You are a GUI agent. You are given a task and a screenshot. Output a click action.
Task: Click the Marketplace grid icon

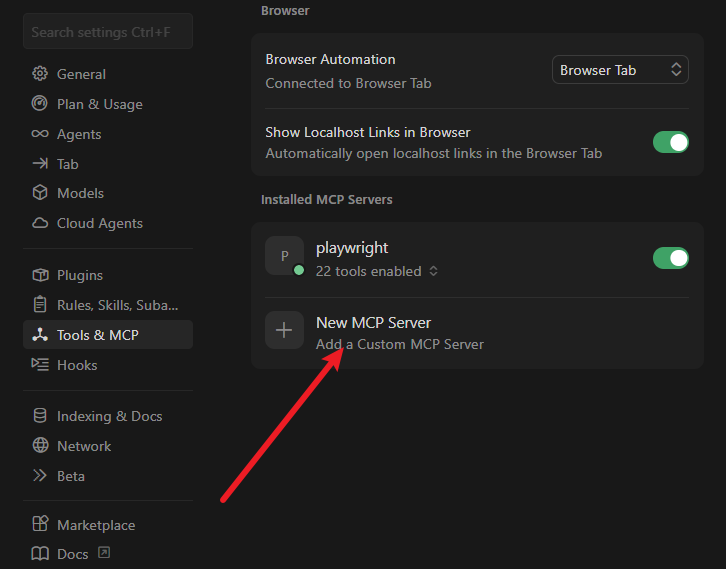[x=40, y=524]
